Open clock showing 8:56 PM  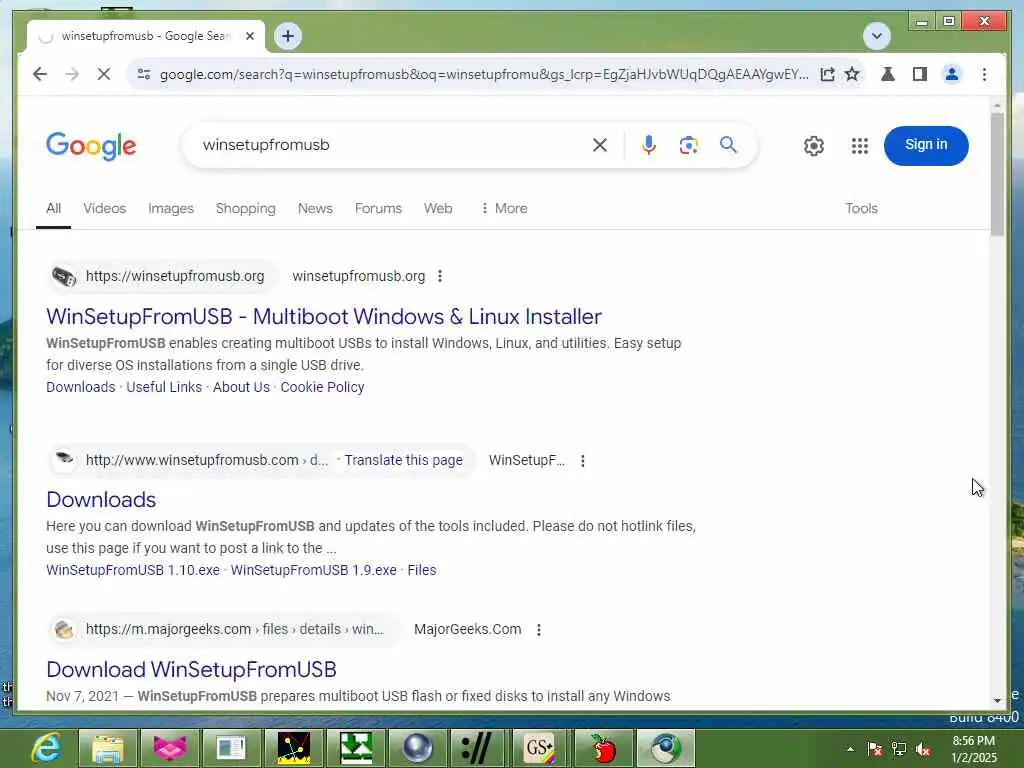click(974, 749)
